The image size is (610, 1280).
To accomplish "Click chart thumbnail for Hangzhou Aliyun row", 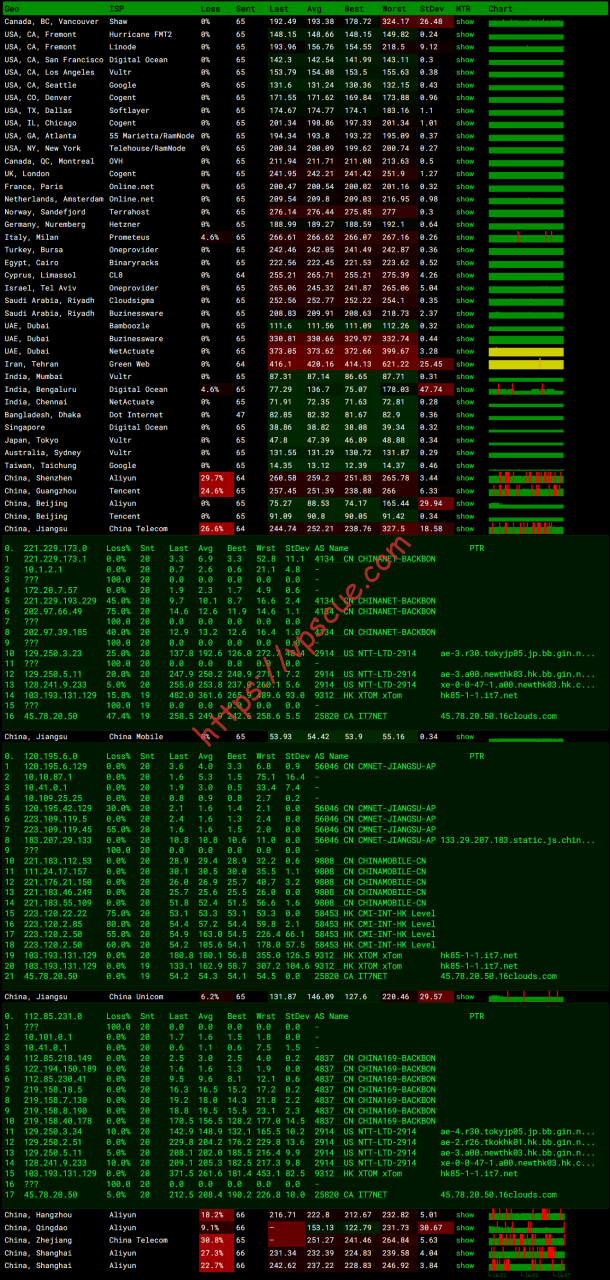I will pos(526,1214).
